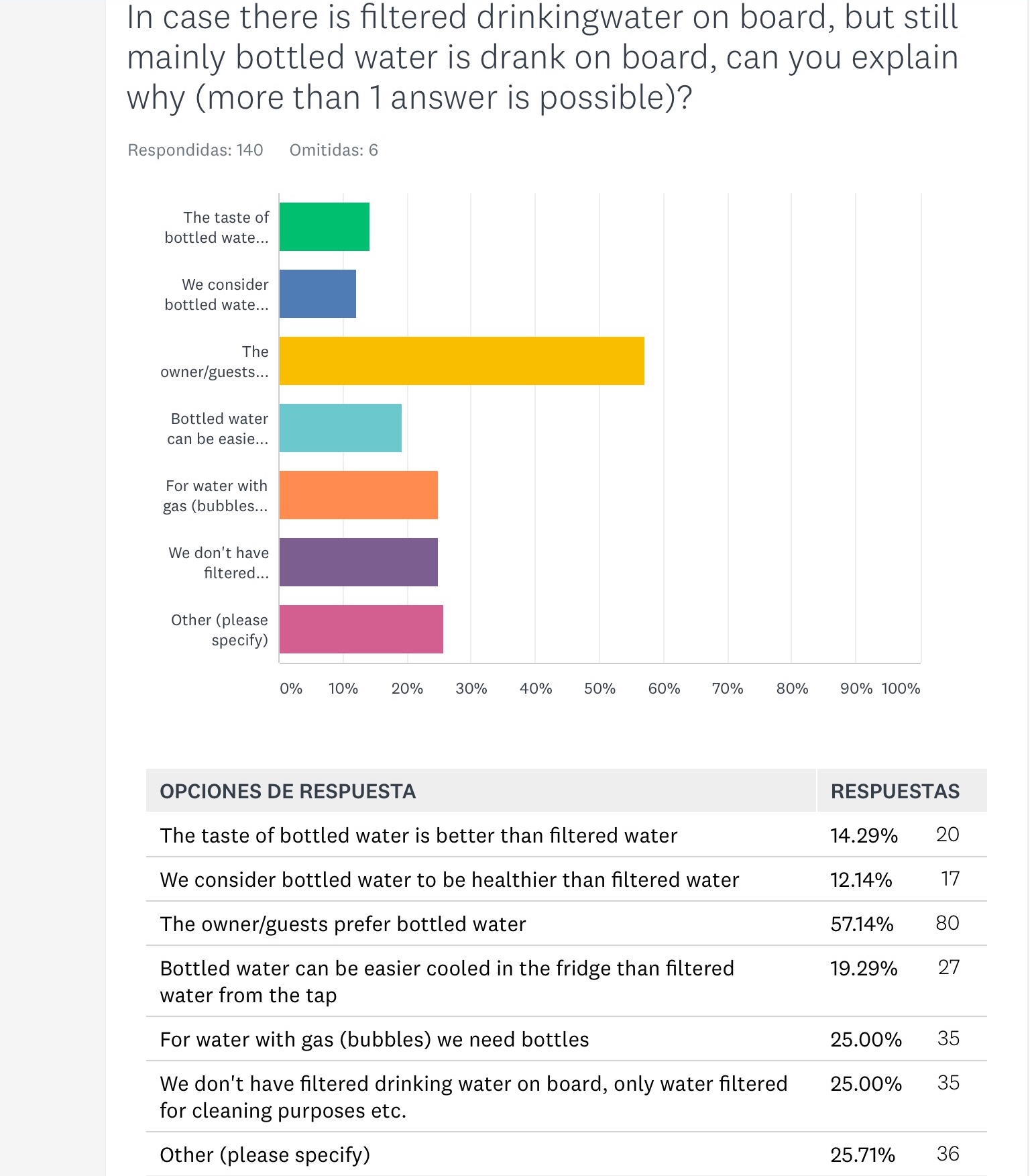The image size is (1030, 1176).
Task: Click the 57.14% value in the table
Action: tap(862, 924)
